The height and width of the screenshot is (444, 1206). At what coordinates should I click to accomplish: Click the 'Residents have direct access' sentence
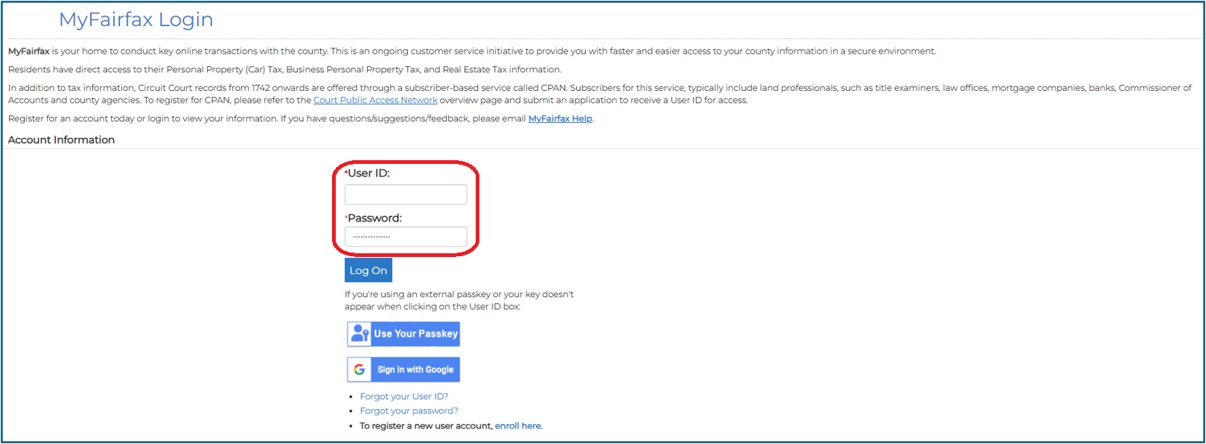click(x=285, y=69)
